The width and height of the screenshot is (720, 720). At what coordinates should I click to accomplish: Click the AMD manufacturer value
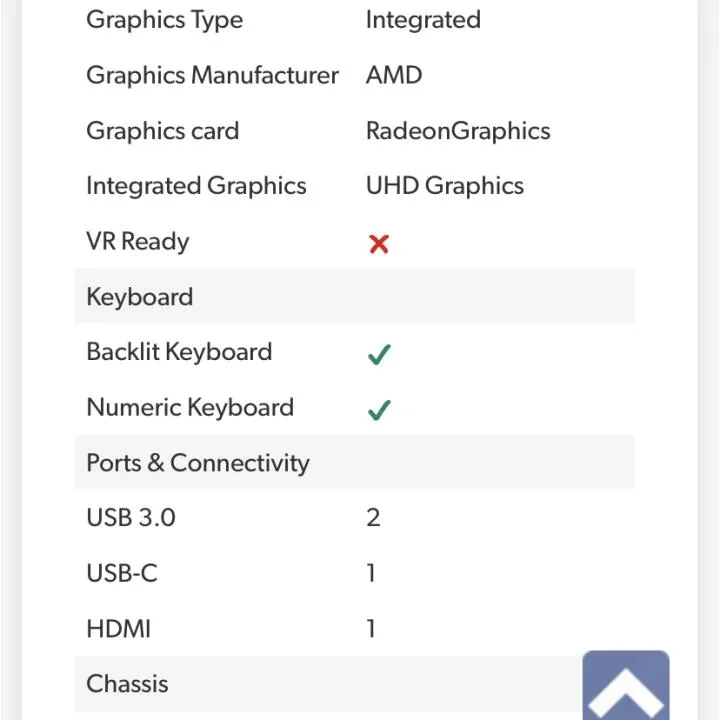point(394,75)
